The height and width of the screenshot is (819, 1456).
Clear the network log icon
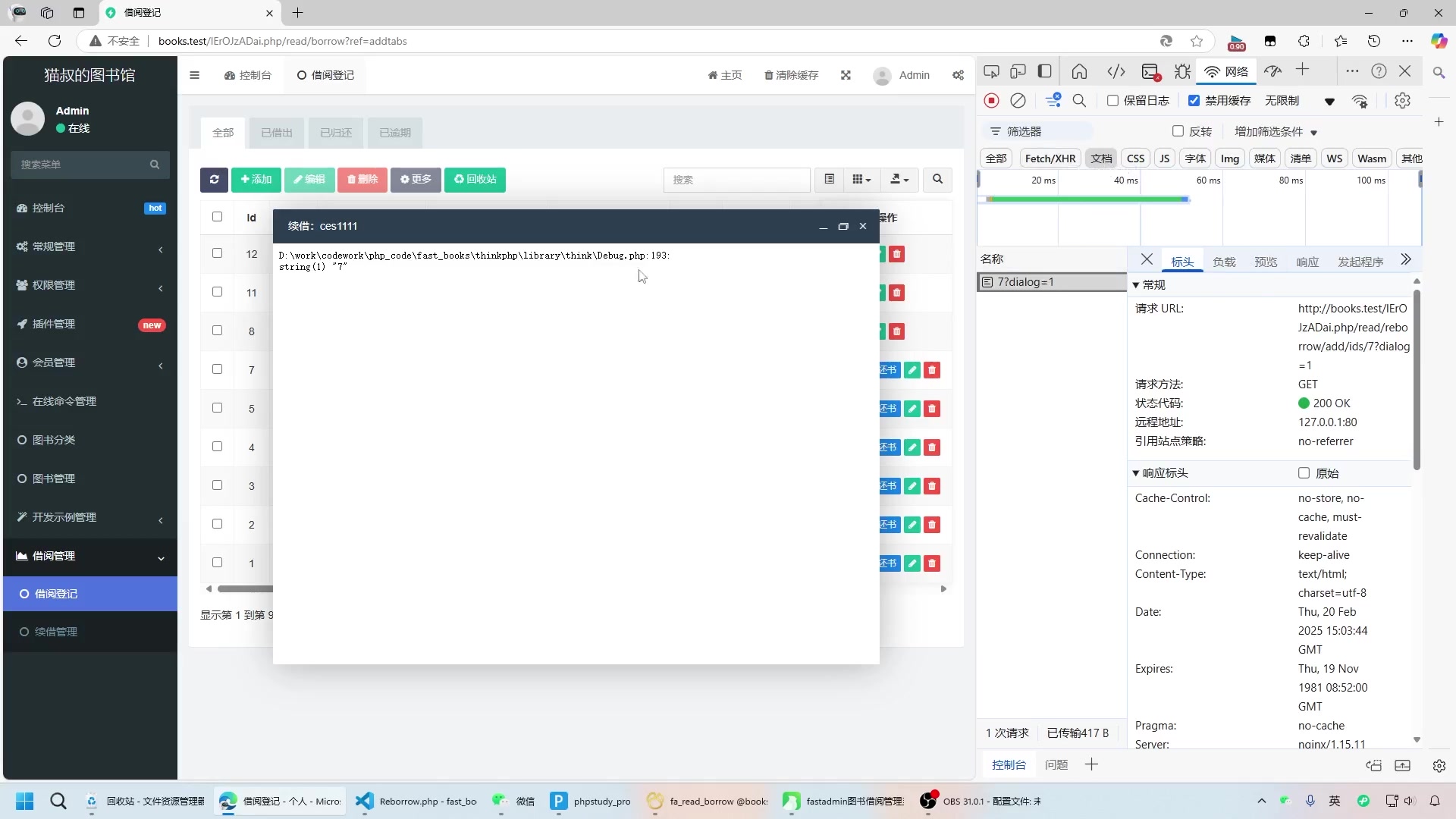point(1018,101)
